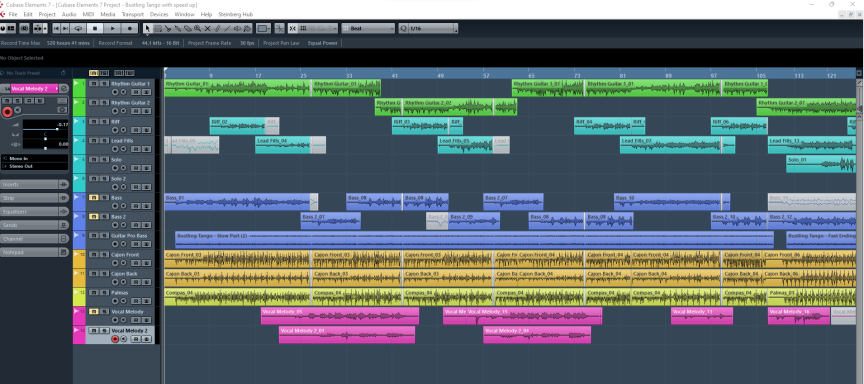Click ruler at bar 65

[531, 75]
